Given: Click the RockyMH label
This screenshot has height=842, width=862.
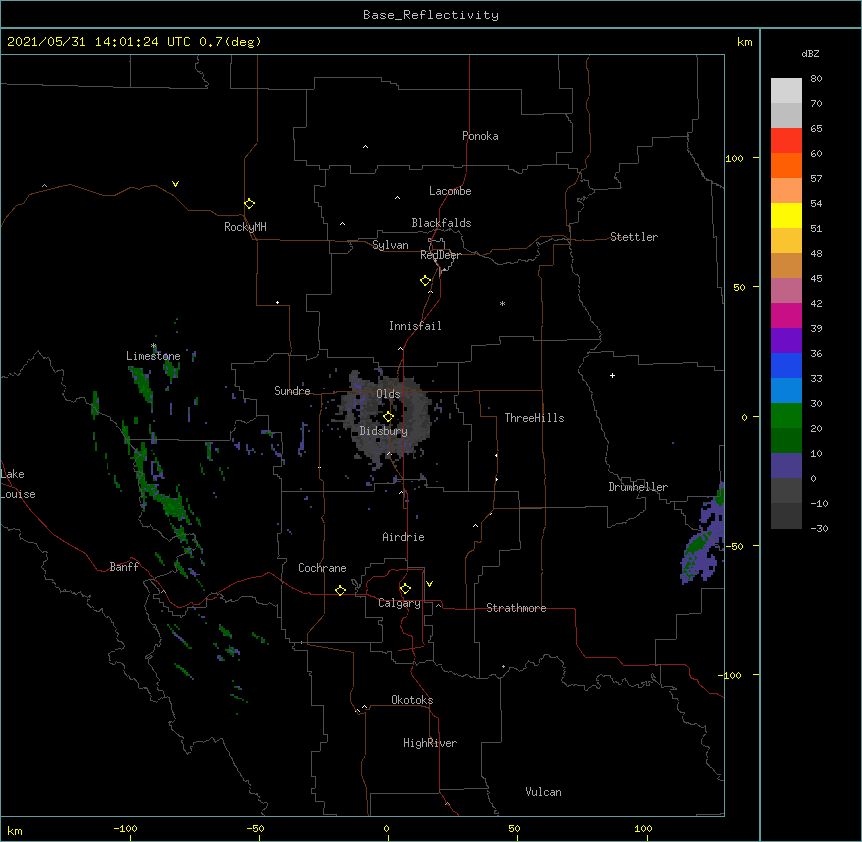Looking at the screenshot, I should coord(245,227).
